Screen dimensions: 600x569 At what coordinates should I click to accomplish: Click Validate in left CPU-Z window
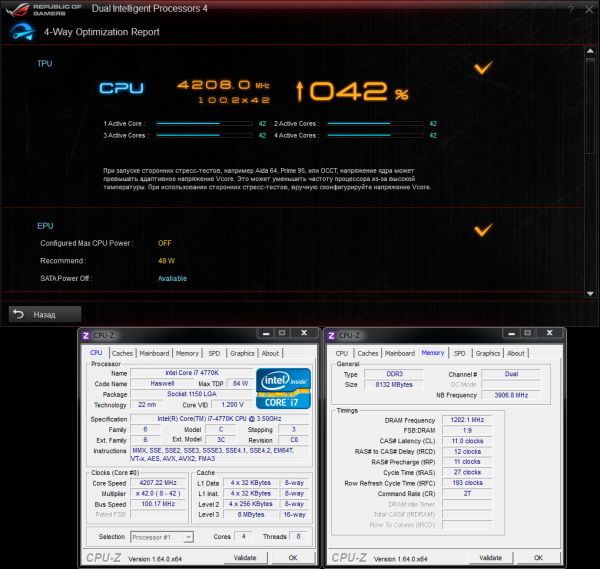[245, 558]
